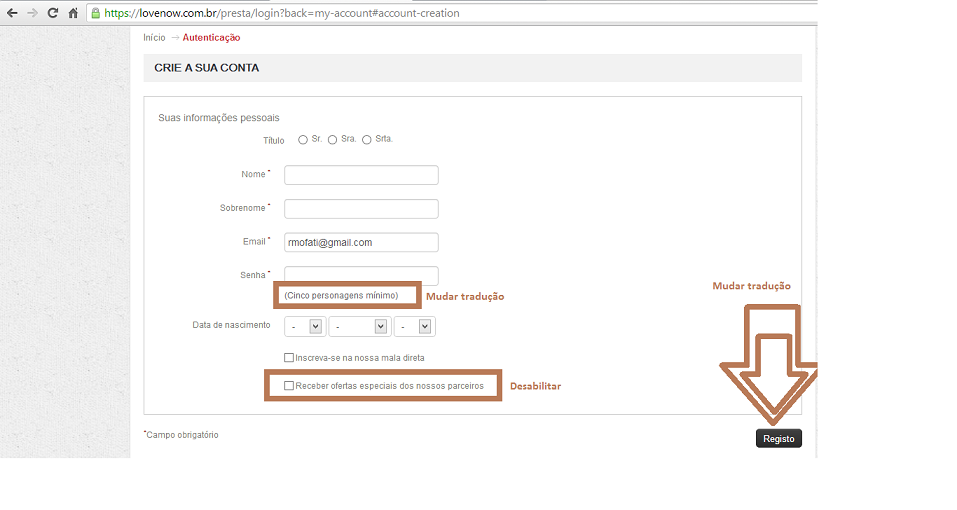Select the Sr. title radio button
Screen dimensions: 957x510
tap(303, 140)
